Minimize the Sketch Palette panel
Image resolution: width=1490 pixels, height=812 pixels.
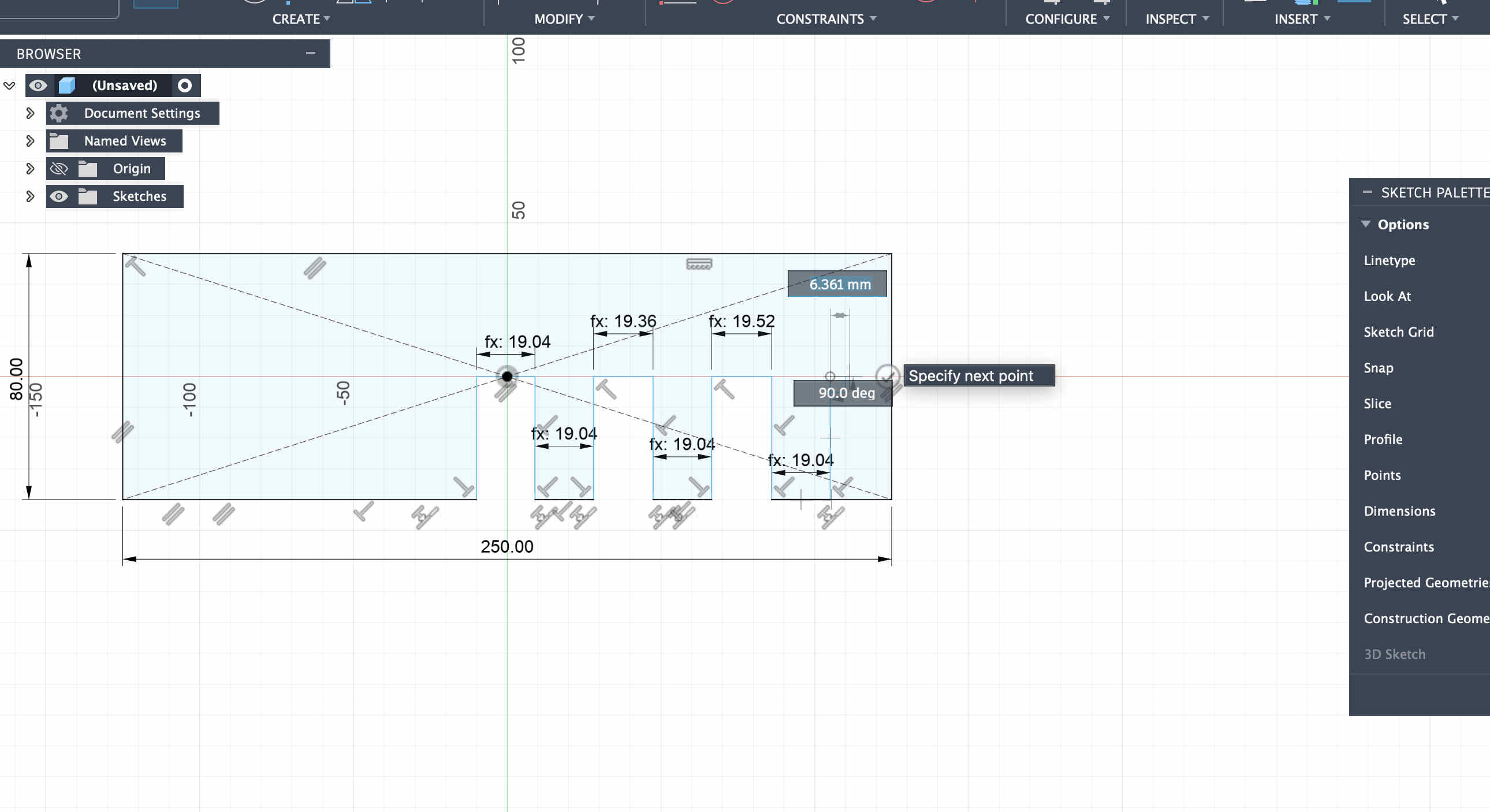(x=1368, y=192)
